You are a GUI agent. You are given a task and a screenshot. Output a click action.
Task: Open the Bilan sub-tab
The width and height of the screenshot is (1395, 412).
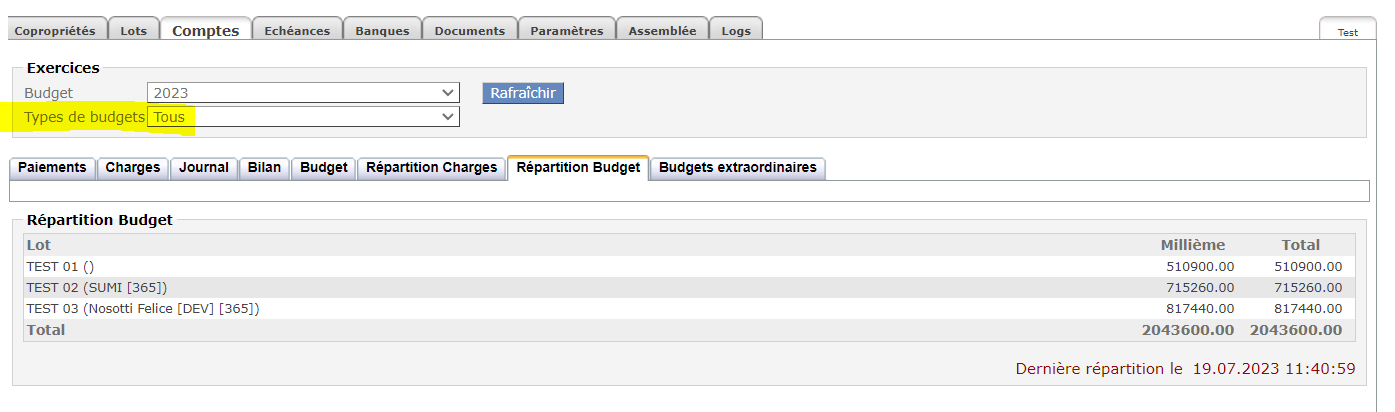tap(264, 168)
